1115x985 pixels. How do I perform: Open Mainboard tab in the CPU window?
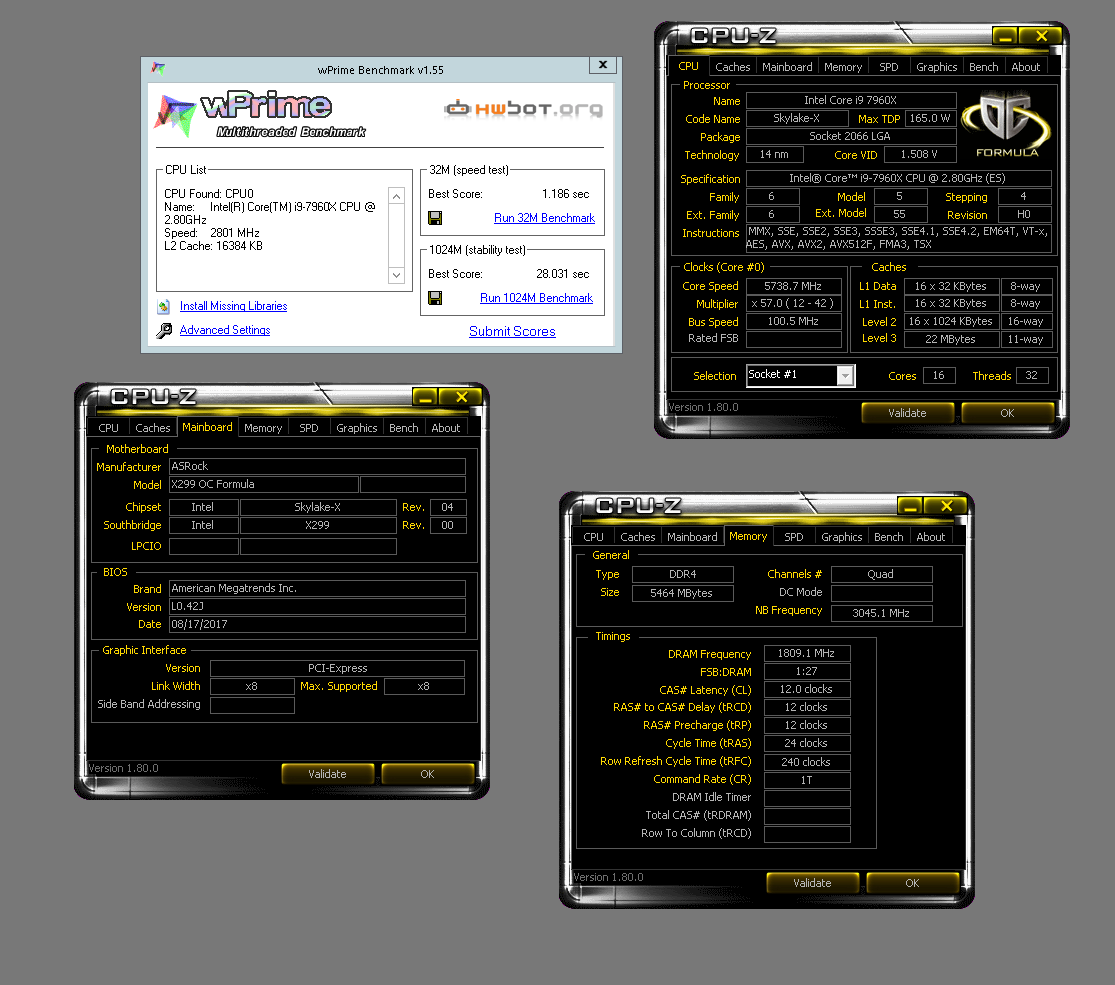787,67
